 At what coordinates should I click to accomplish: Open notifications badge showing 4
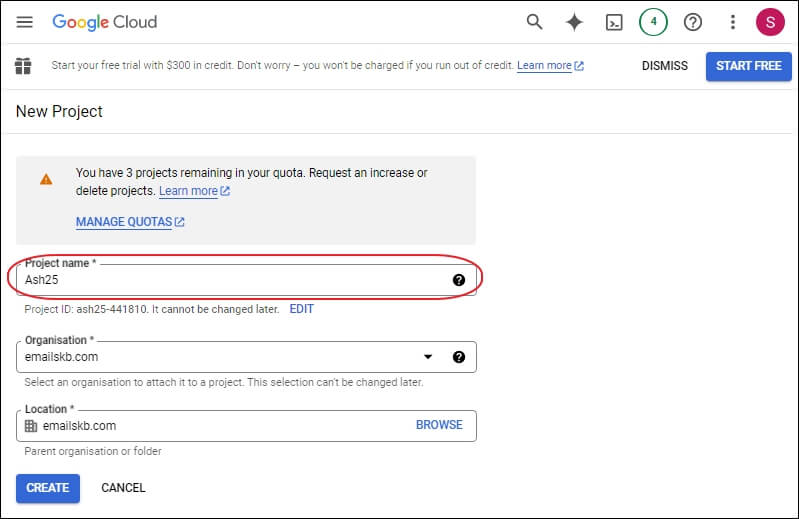click(653, 22)
